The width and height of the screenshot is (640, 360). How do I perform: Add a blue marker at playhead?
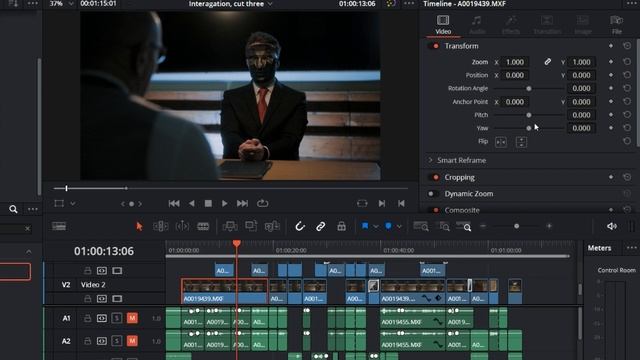388,226
